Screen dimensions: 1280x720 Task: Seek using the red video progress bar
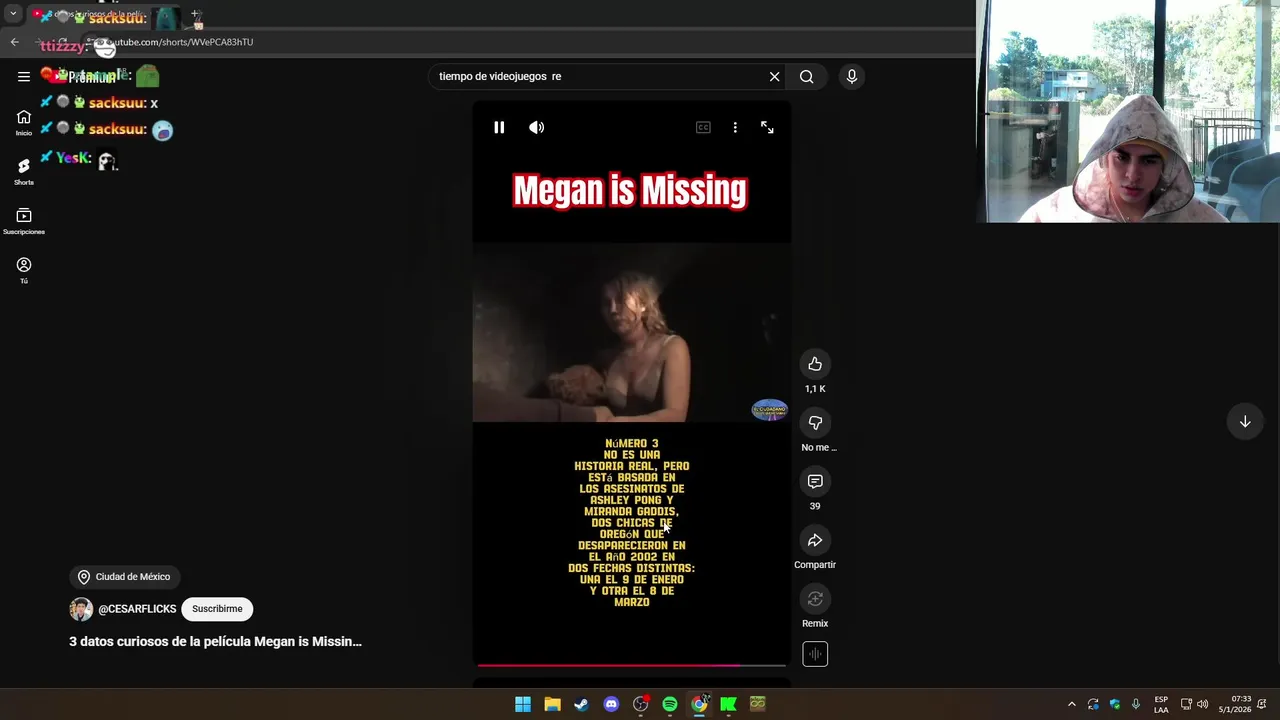pyautogui.click(x=632, y=664)
